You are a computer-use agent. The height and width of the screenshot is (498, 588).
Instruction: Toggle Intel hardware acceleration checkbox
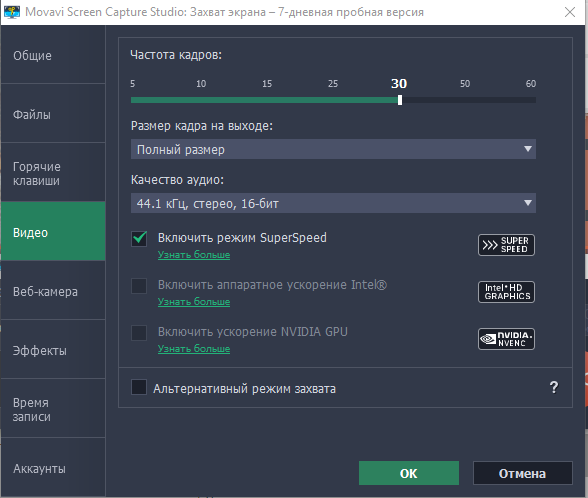point(139,286)
